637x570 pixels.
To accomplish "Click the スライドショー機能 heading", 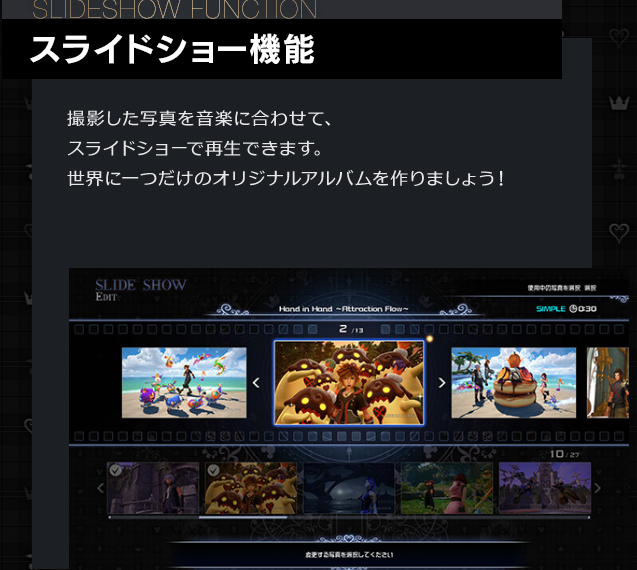I will click(x=172, y=49).
